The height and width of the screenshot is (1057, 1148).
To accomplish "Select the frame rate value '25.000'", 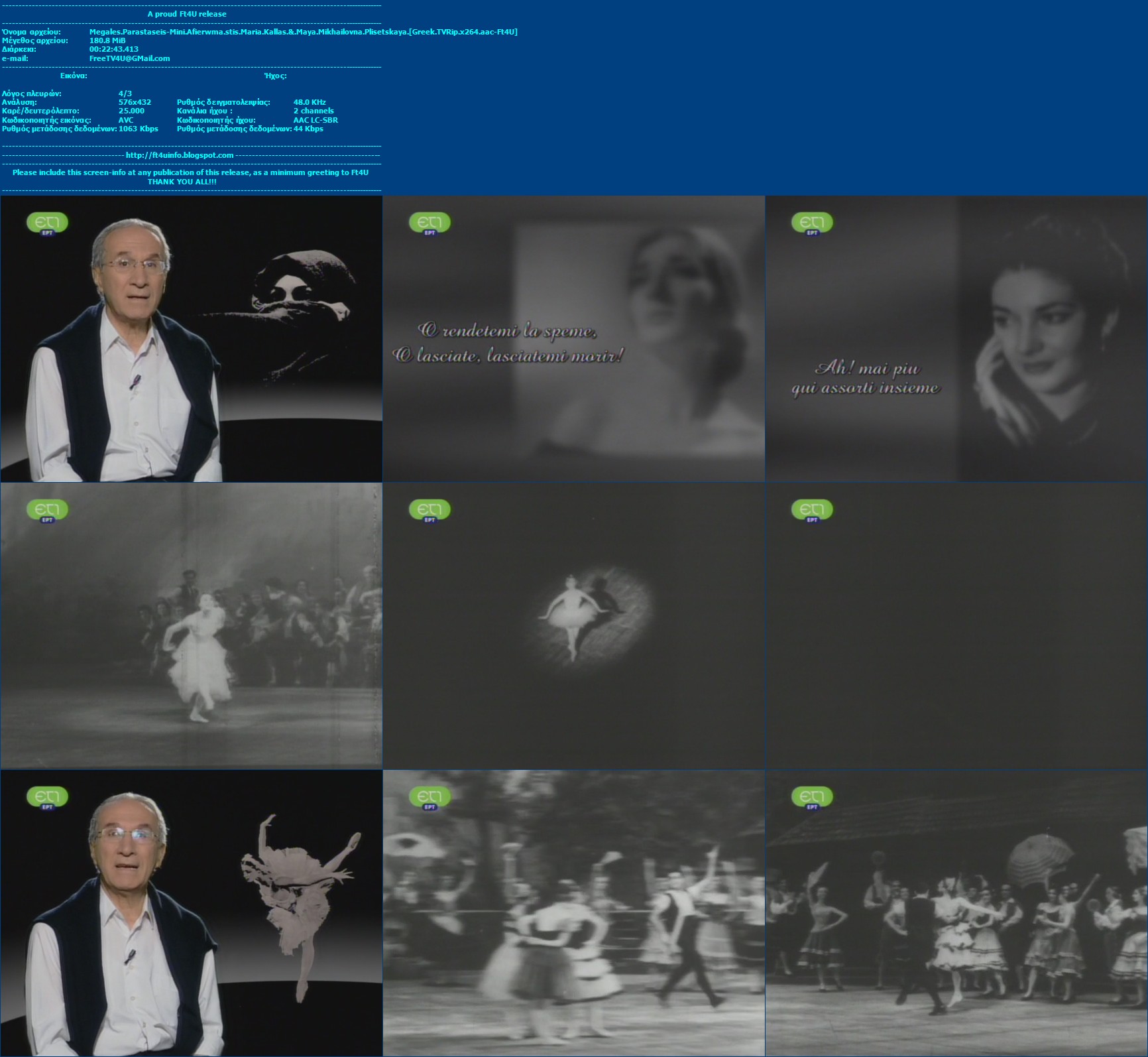I will [x=131, y=111].
